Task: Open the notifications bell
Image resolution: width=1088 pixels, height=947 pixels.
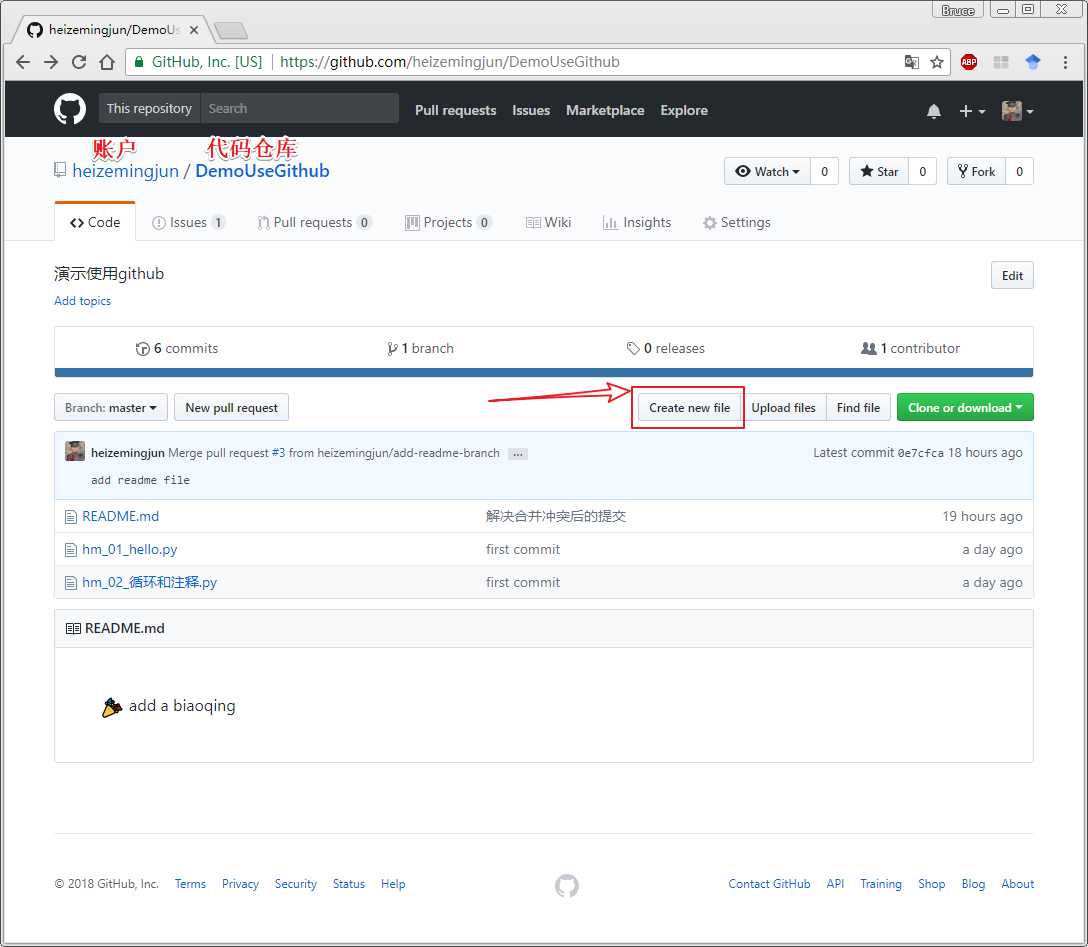Action: click(934, 111)
